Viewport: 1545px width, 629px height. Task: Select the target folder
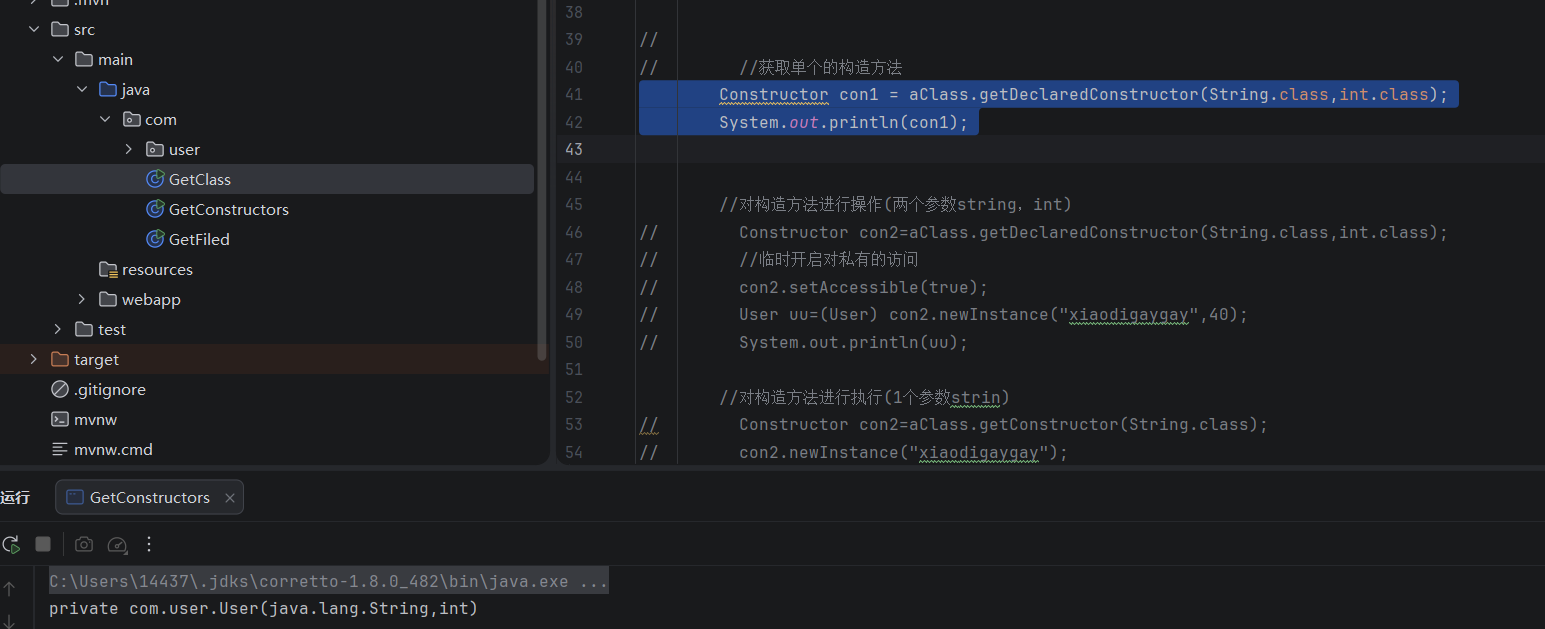[96, 360]
